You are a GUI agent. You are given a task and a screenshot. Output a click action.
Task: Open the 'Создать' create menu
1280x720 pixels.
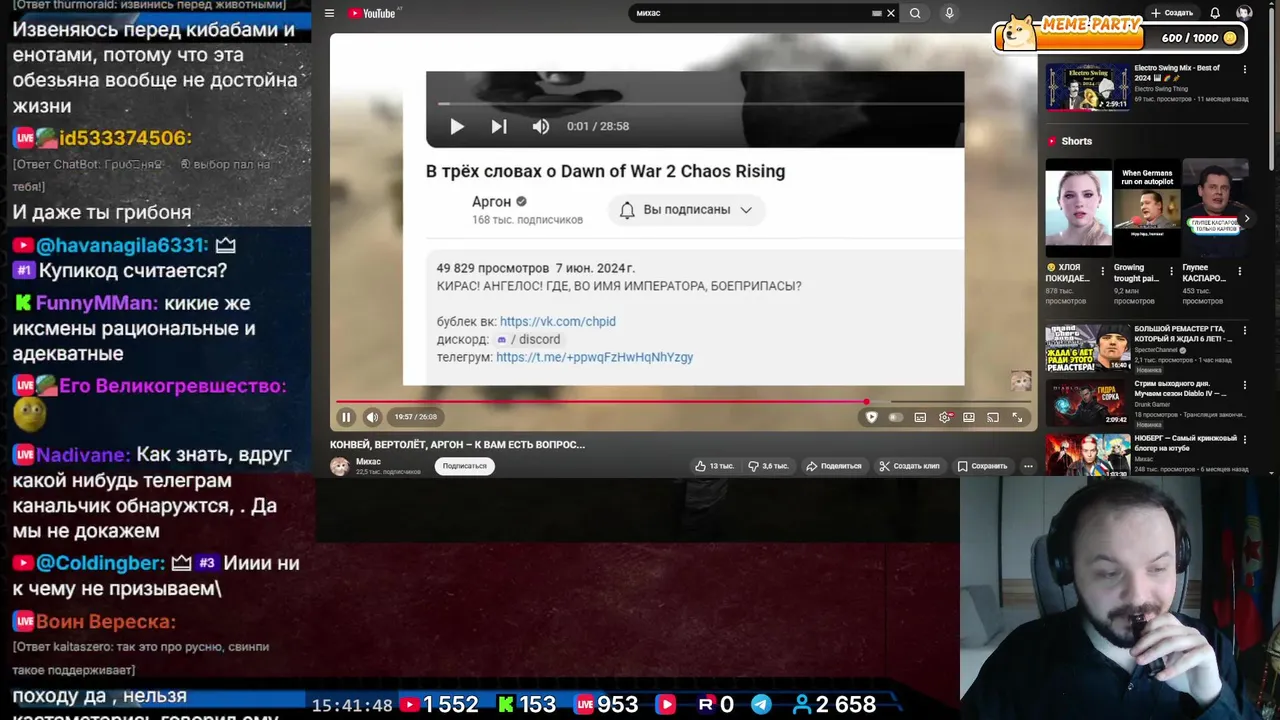tap(1172, 13)
